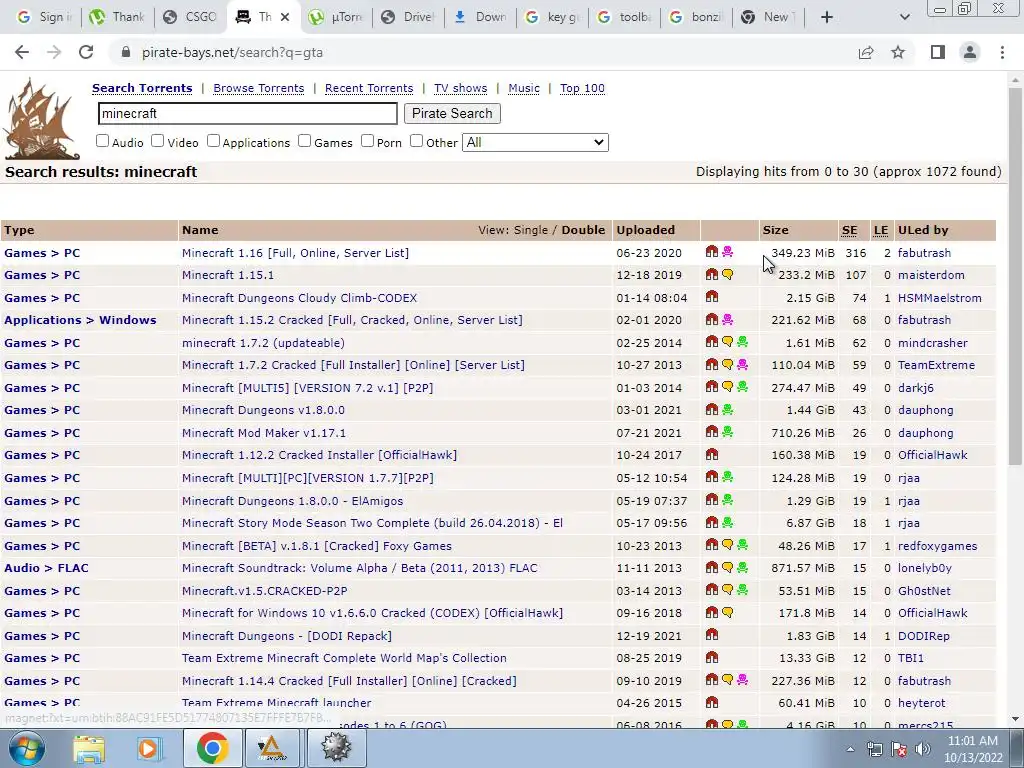This screenshot has height=768, width=1024.
Task: Click magnet icon for Team Extreme World Map's Collection
Action: (x=712, y=657)
